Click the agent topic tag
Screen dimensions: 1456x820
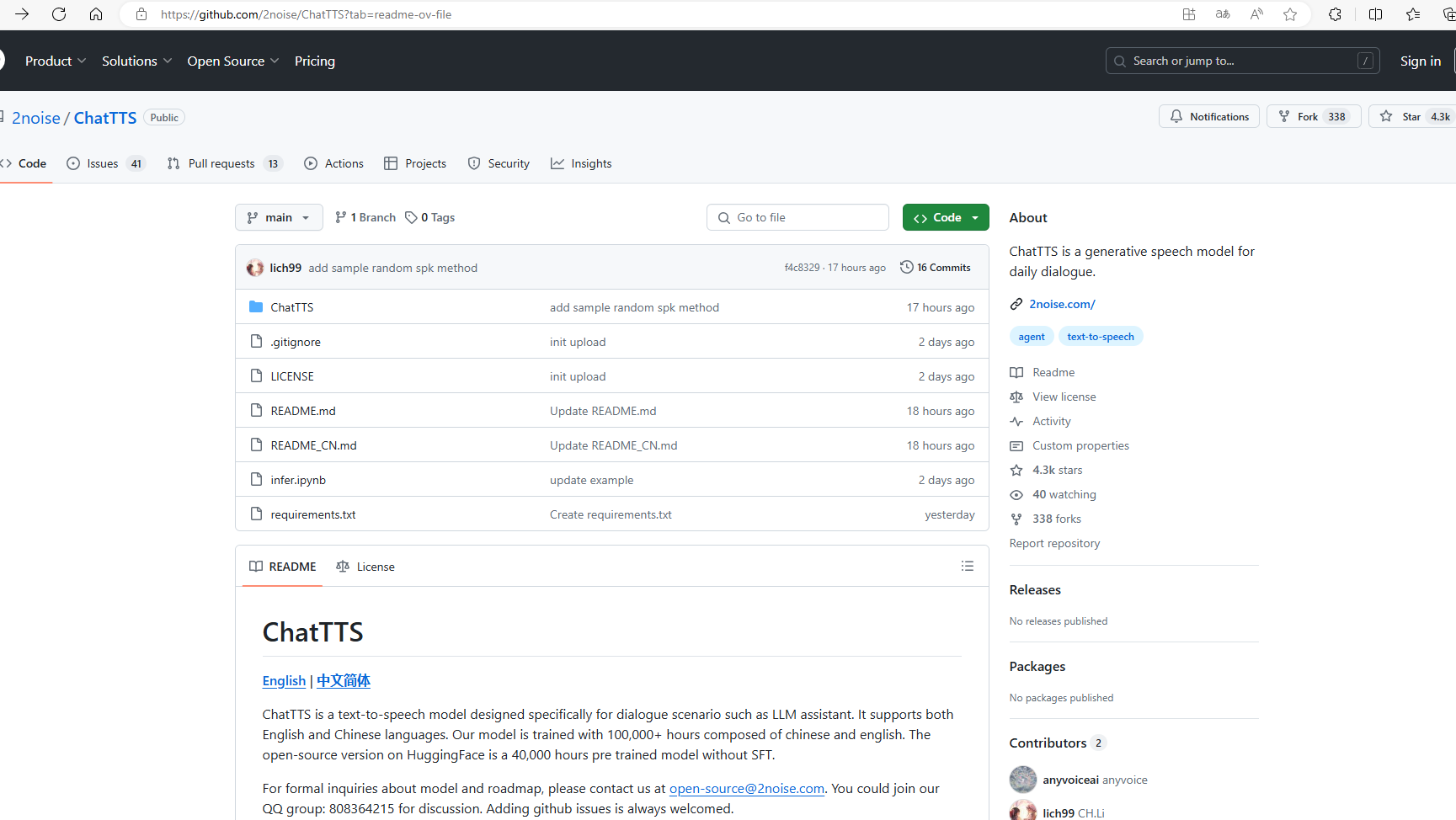[x=1032, y=336]
